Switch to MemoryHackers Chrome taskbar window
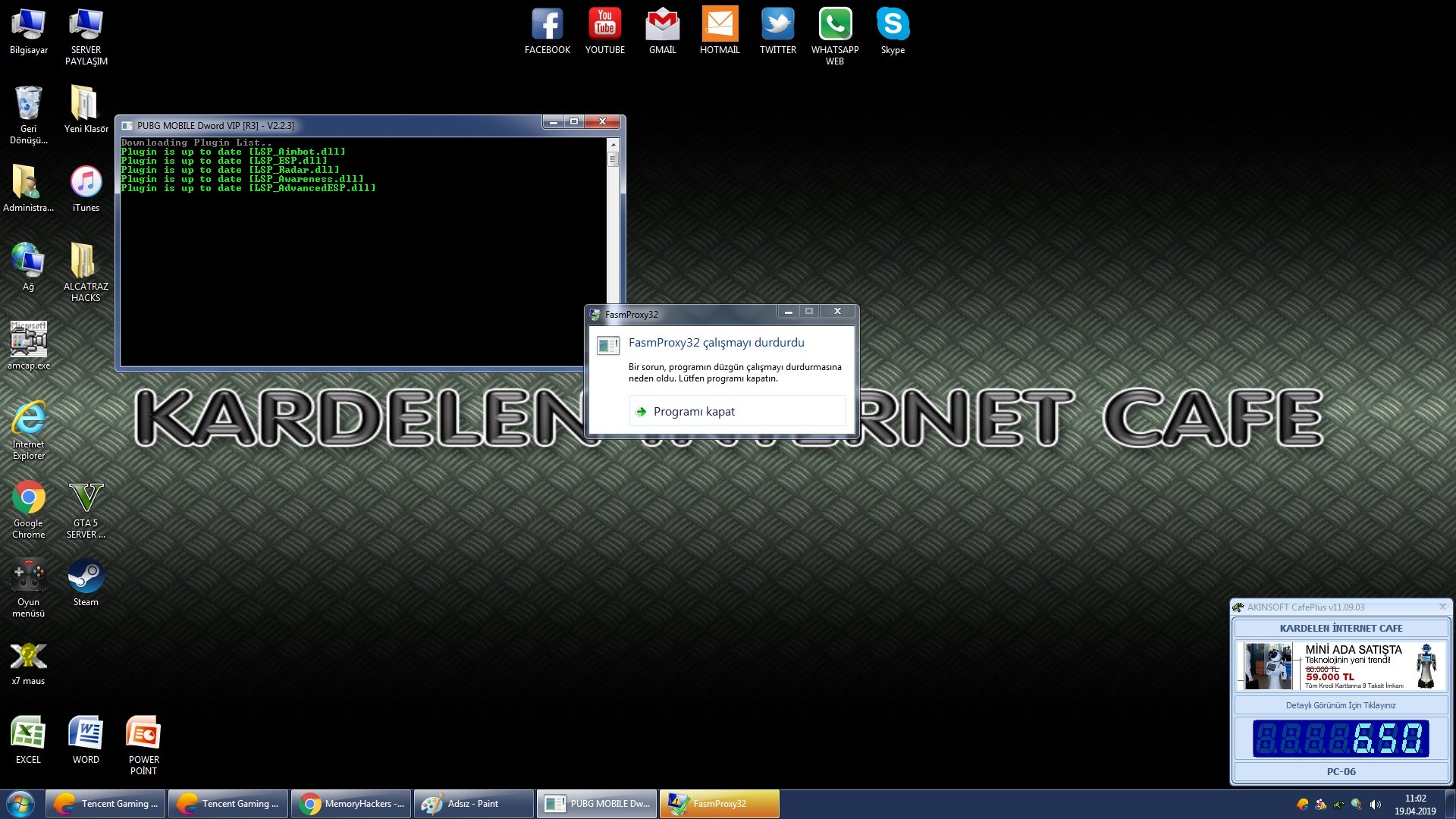Screen dimensions: 1456x819 click(x=350, y=804)
